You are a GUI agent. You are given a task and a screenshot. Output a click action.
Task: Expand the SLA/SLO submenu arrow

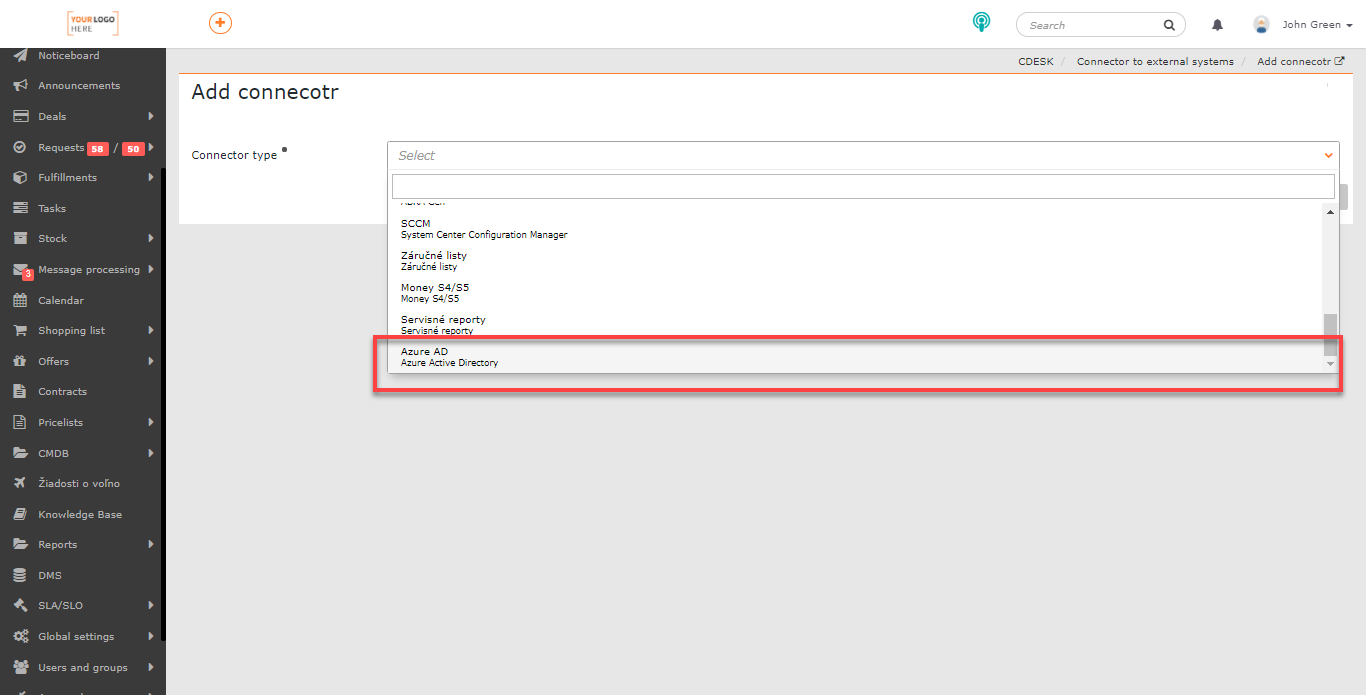[150, 605]
